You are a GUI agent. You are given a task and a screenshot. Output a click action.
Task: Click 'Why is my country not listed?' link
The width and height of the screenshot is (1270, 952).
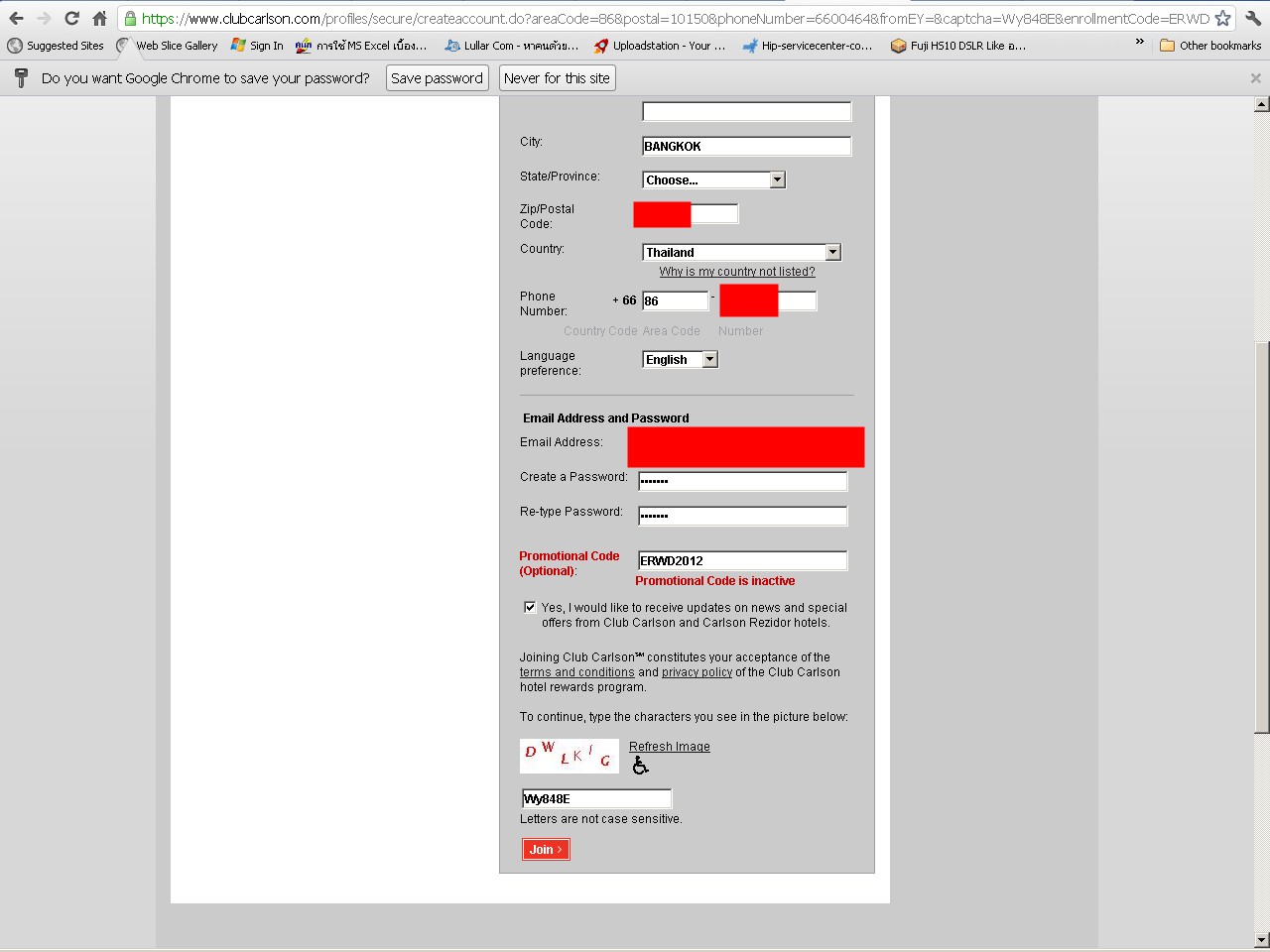(737, 272)
